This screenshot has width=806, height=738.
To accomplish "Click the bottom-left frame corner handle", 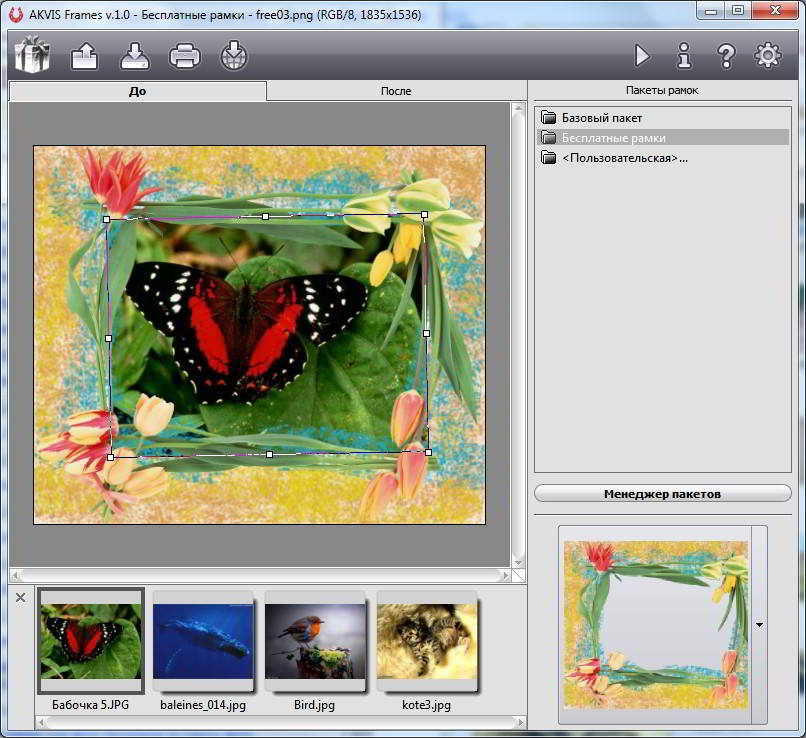I will click(110, 457).
